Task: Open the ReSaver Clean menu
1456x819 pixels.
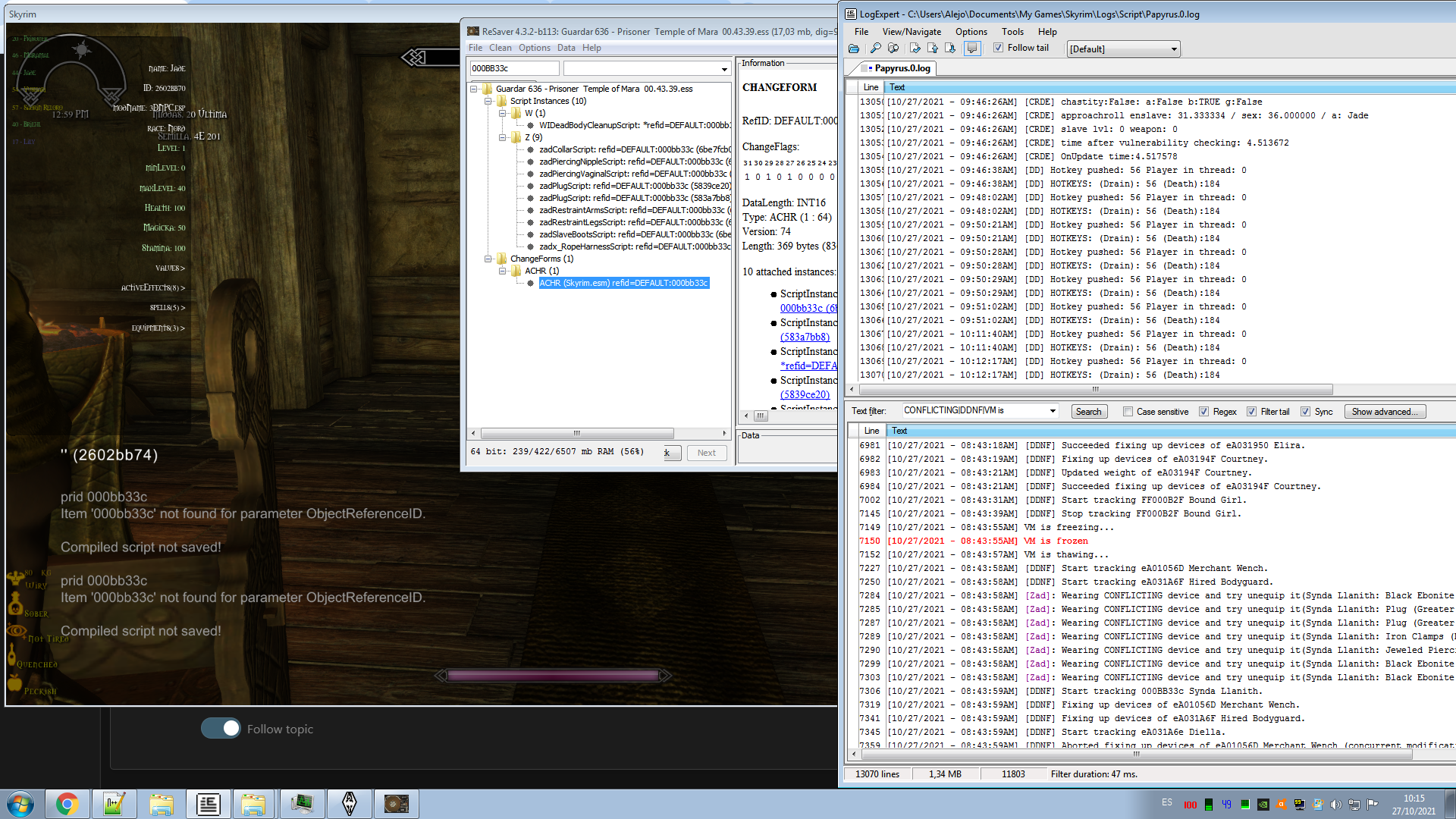Action: 500,48
